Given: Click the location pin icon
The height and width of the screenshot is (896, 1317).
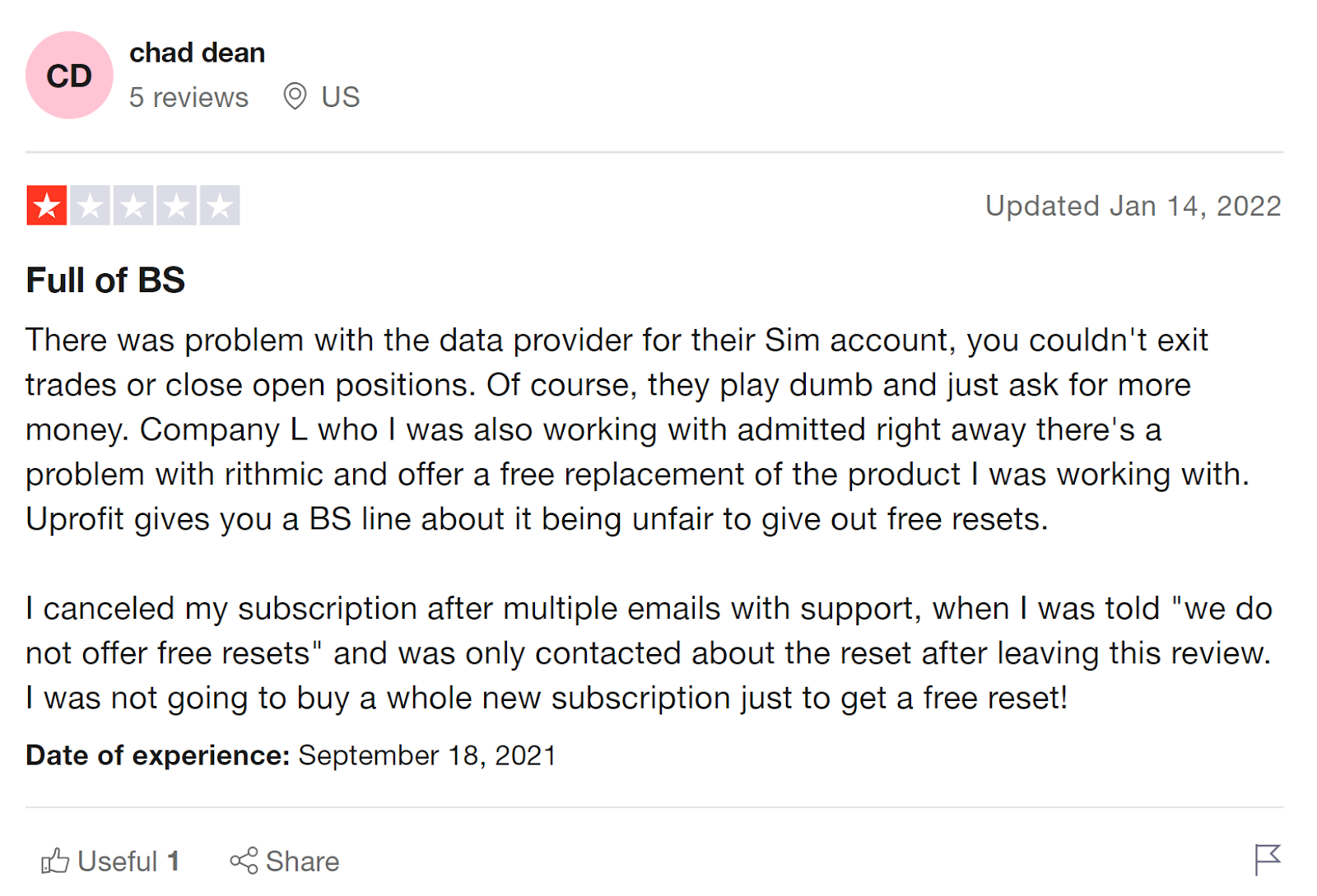Looking at the screenshot, I should 295,96.
